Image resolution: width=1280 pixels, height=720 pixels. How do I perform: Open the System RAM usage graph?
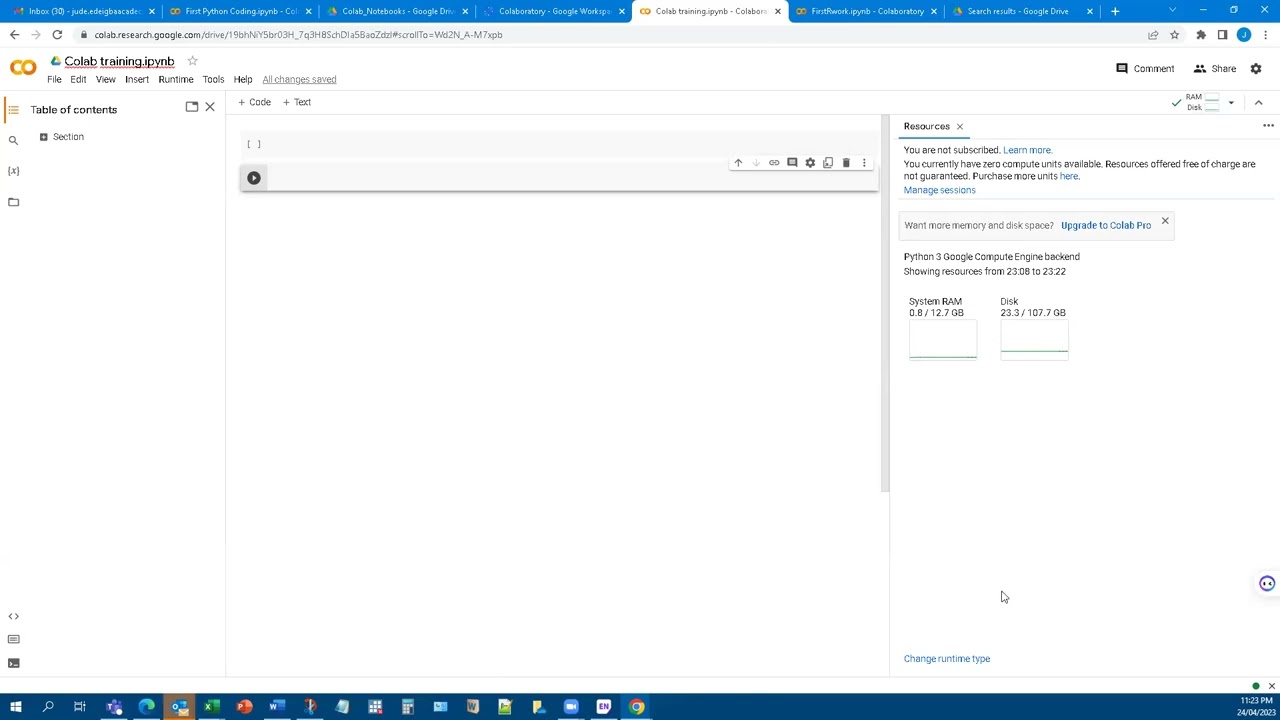point(943,340)
